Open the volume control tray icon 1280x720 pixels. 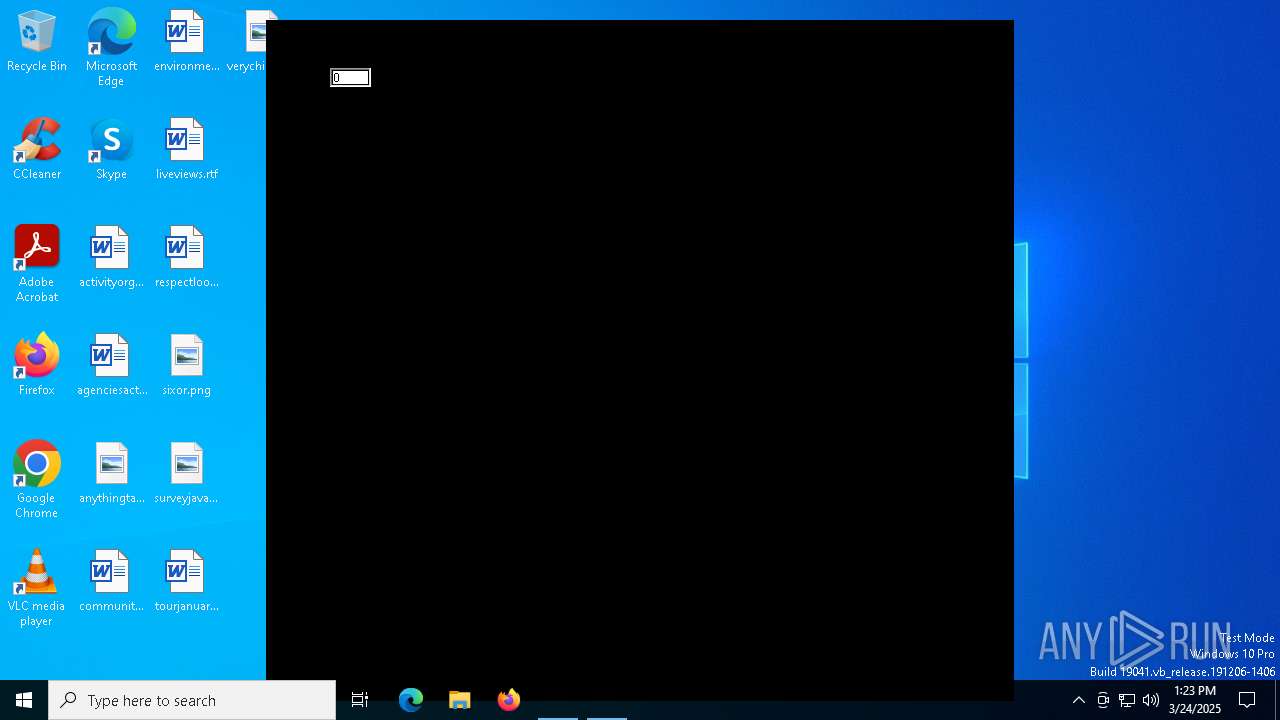tap(1151, 700)
